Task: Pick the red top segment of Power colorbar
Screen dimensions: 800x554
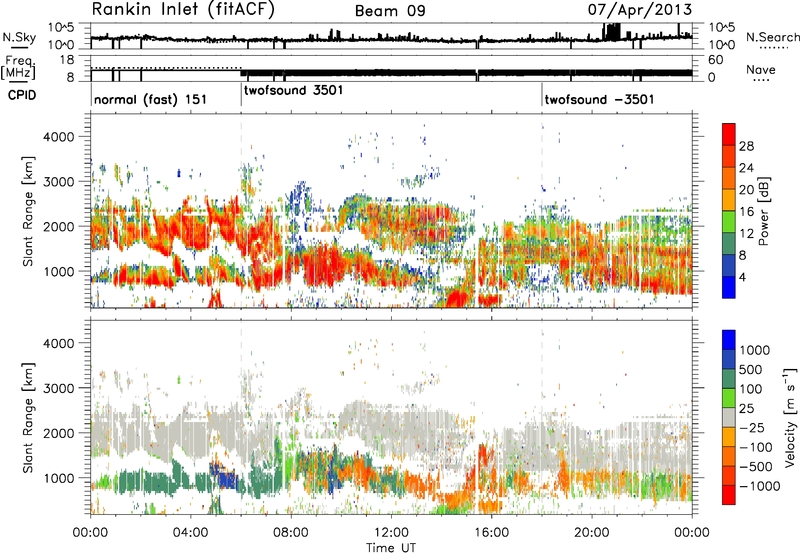Action: click(729, 135)
